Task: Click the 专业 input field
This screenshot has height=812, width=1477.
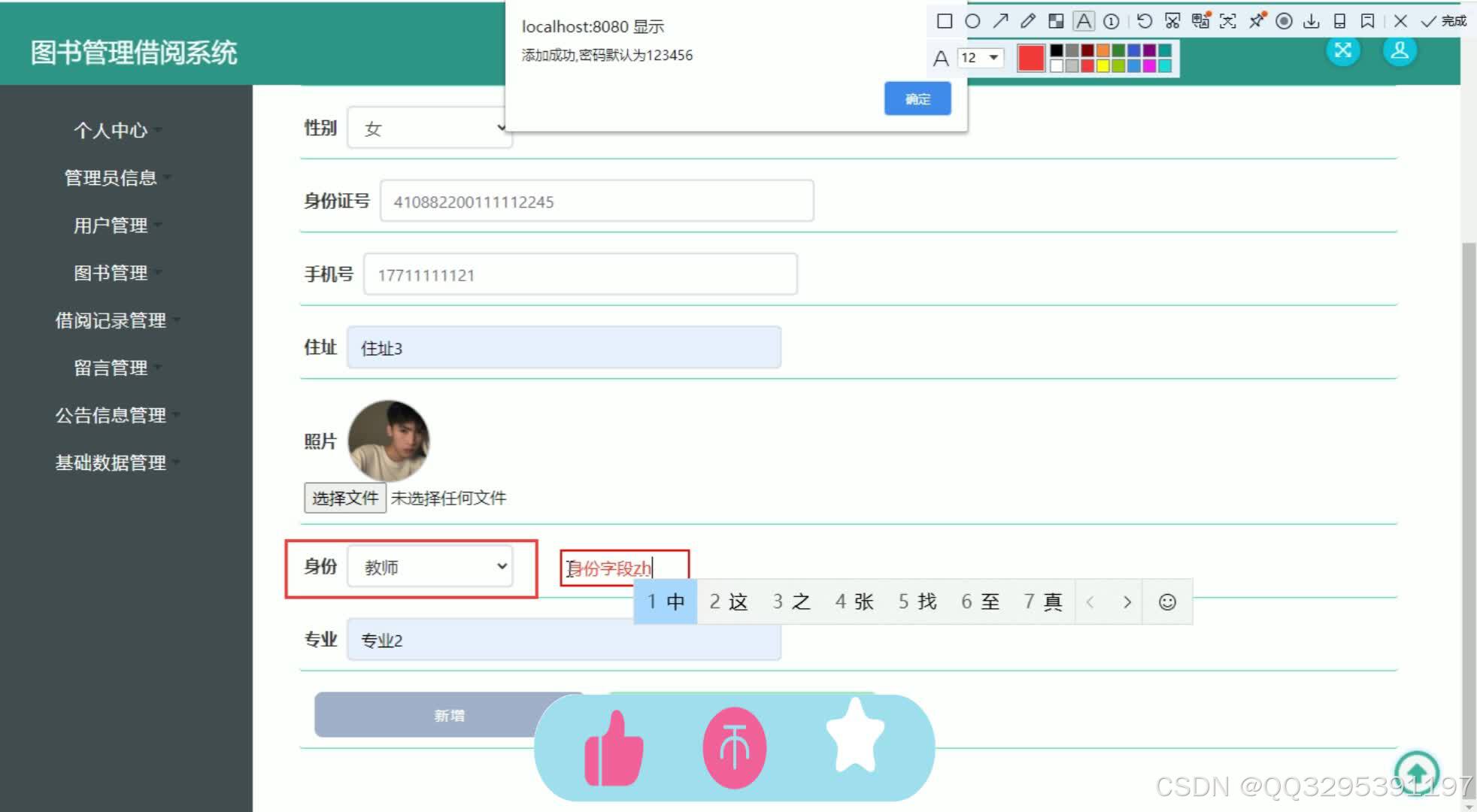Action: (564, 640)
